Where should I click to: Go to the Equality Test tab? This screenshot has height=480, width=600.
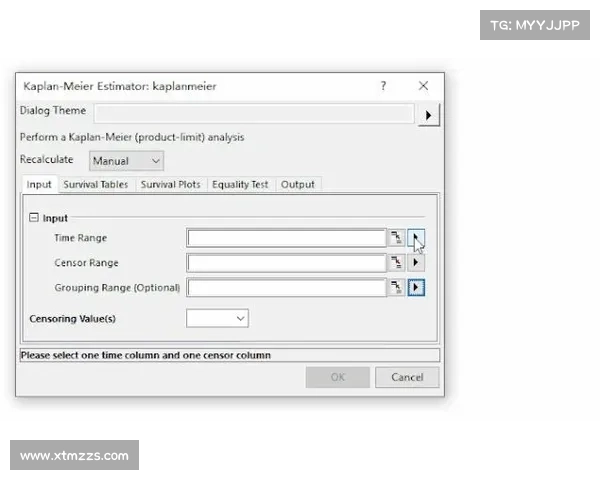coord(240,185)
